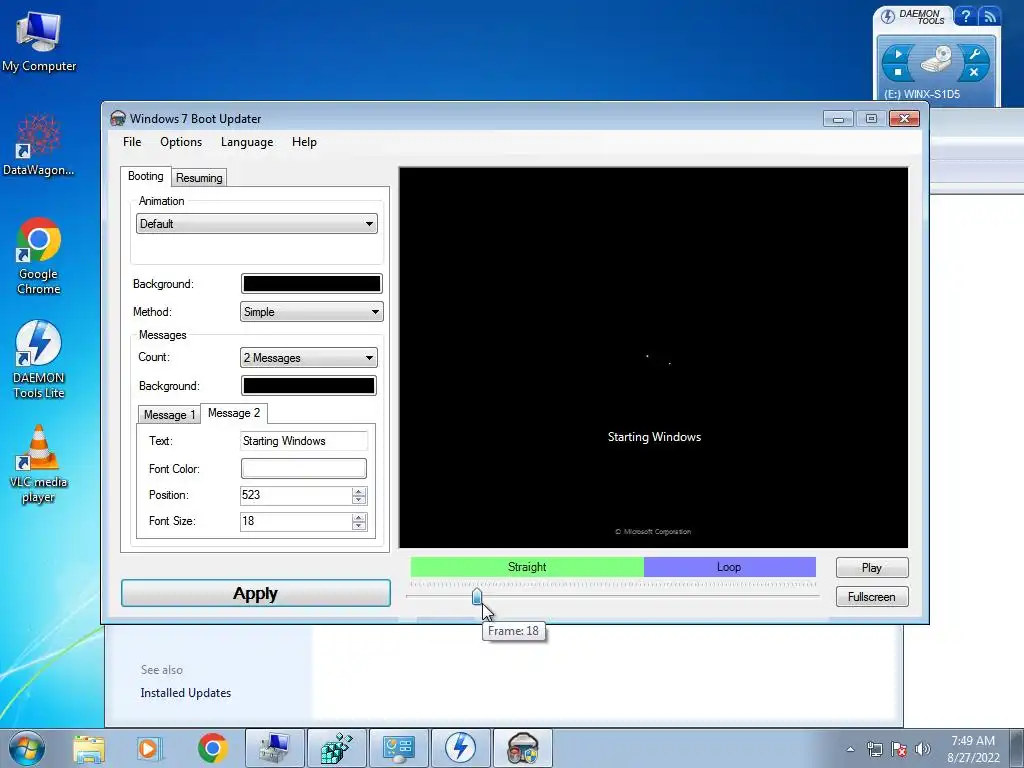This screenshot has width=1024, height=768.
Task: Decrease the Position value with the down arrow
Action: coord(359,500)
